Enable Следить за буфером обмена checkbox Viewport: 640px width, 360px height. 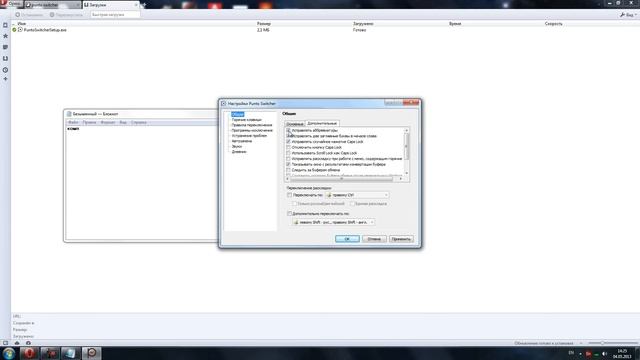click(x=289, y=170)
